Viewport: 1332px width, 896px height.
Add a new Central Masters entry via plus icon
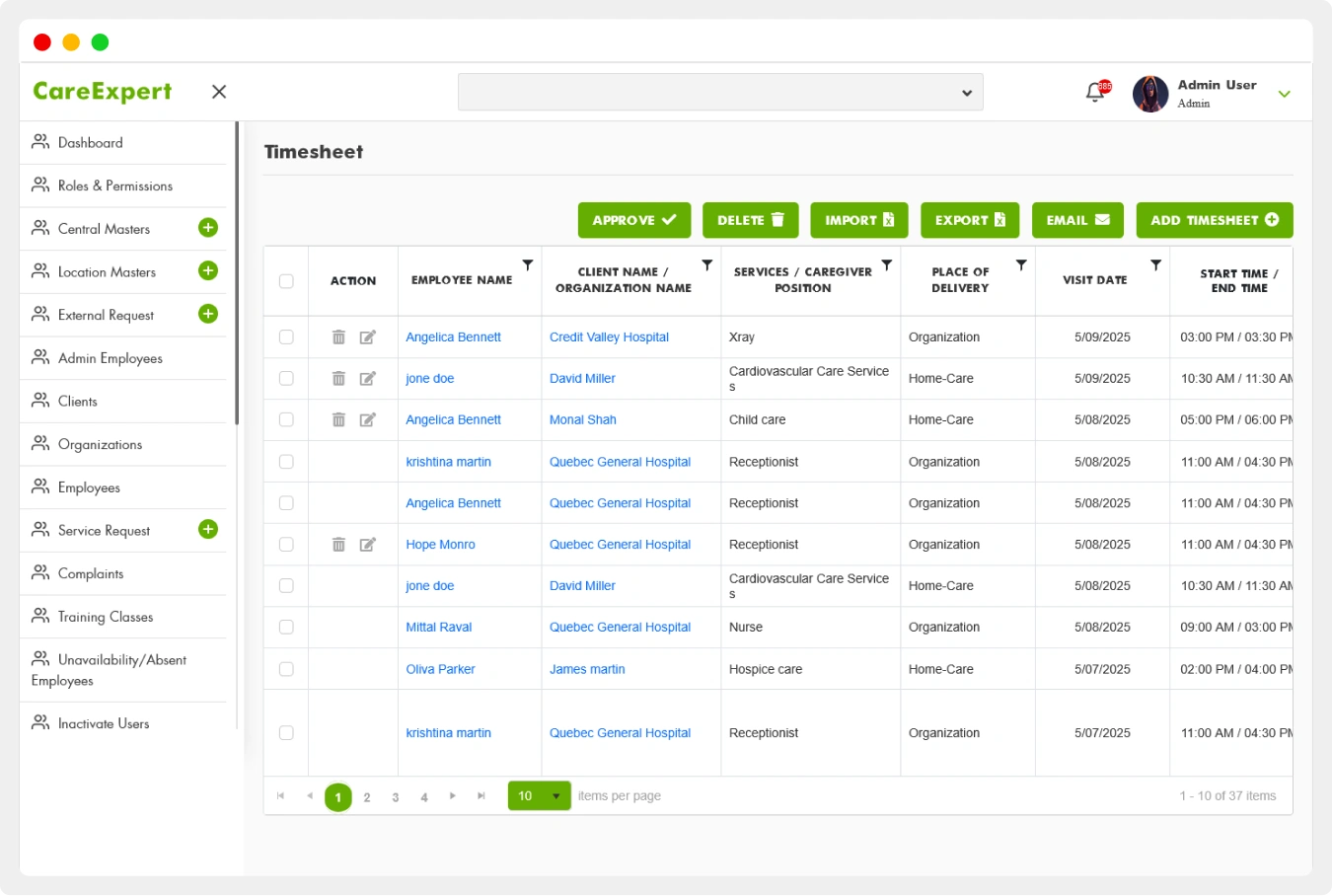[208, 227]
